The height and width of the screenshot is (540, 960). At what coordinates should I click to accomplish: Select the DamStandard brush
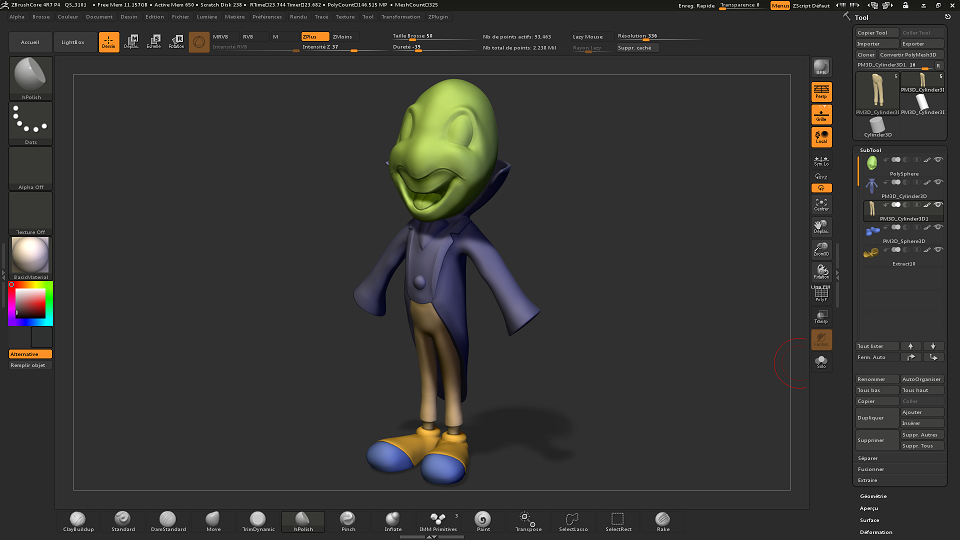tap(168, 522)
